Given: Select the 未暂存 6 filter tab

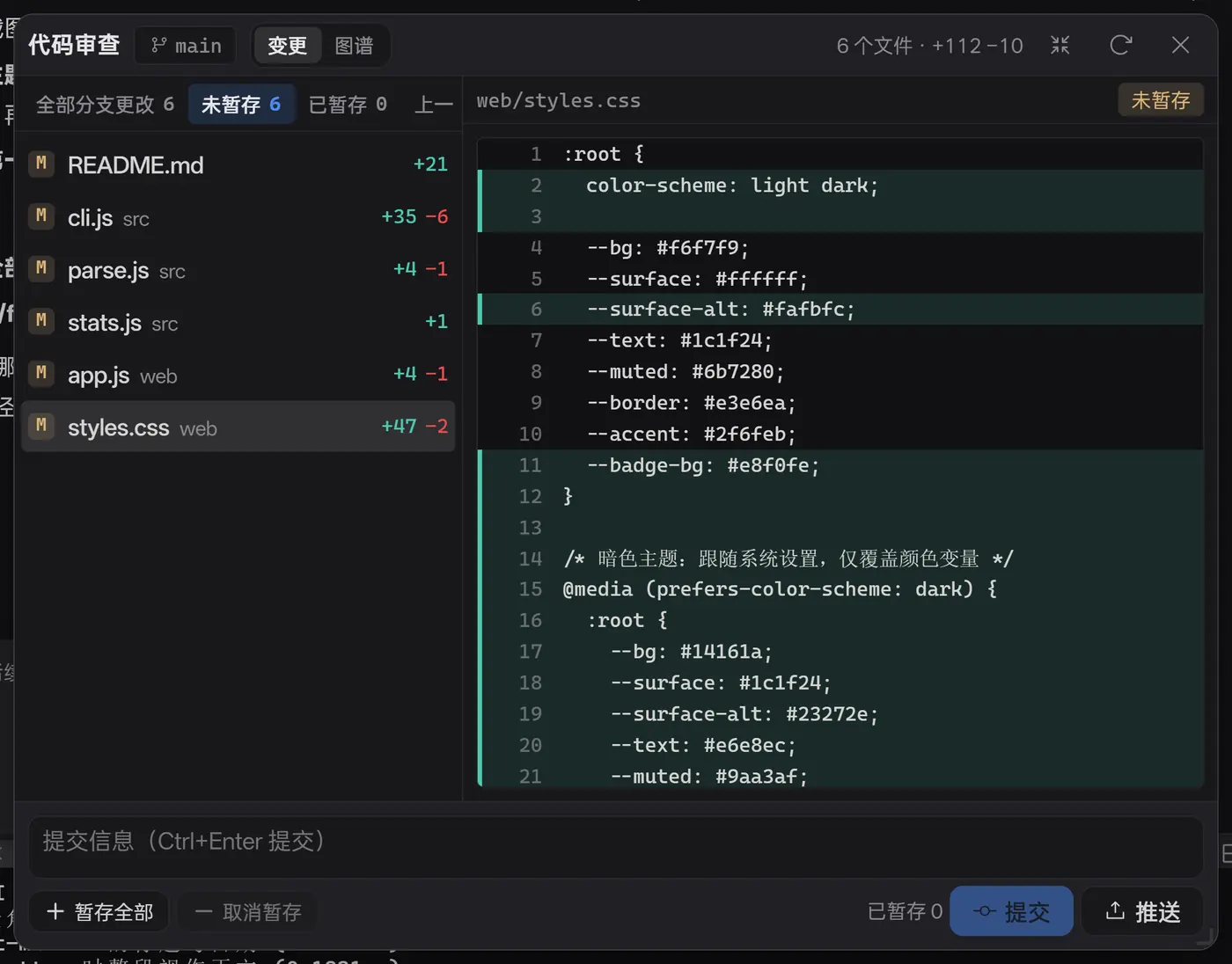Looking at the screenshot, I should [241, 105].
